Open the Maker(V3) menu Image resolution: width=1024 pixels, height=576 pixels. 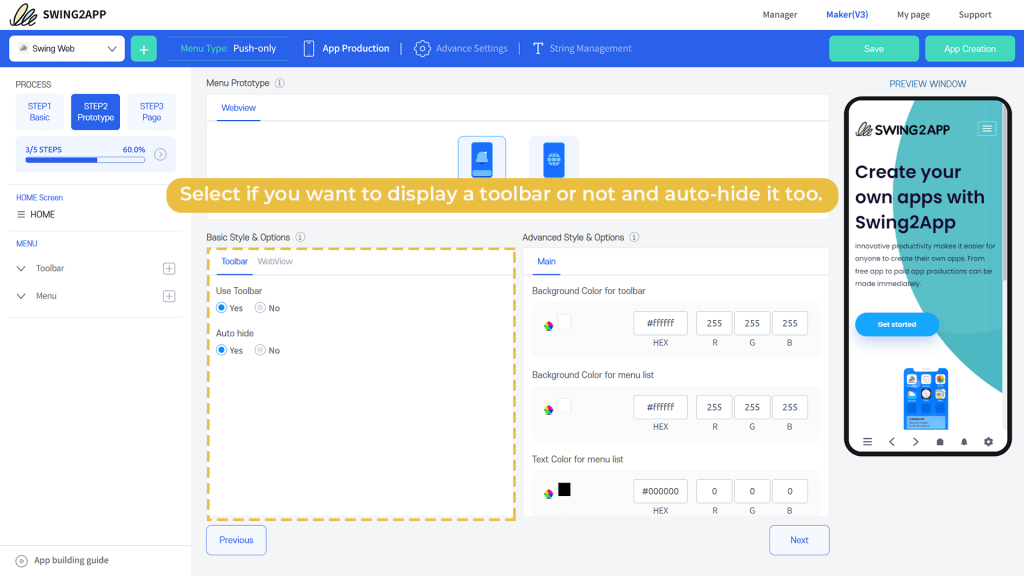847,14
